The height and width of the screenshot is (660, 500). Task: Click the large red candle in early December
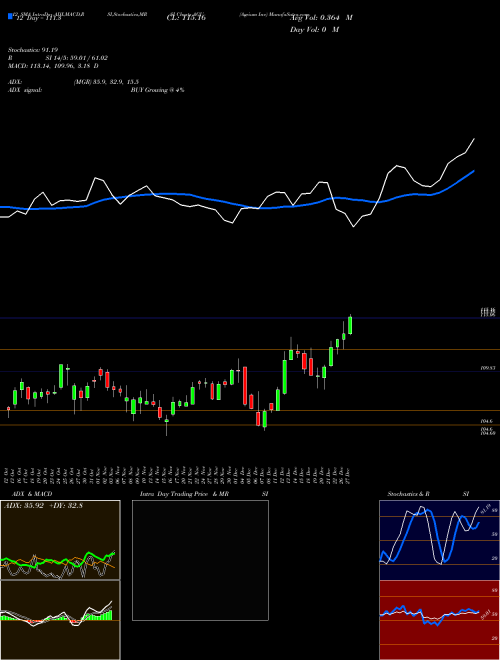click(x=245, y=386)
